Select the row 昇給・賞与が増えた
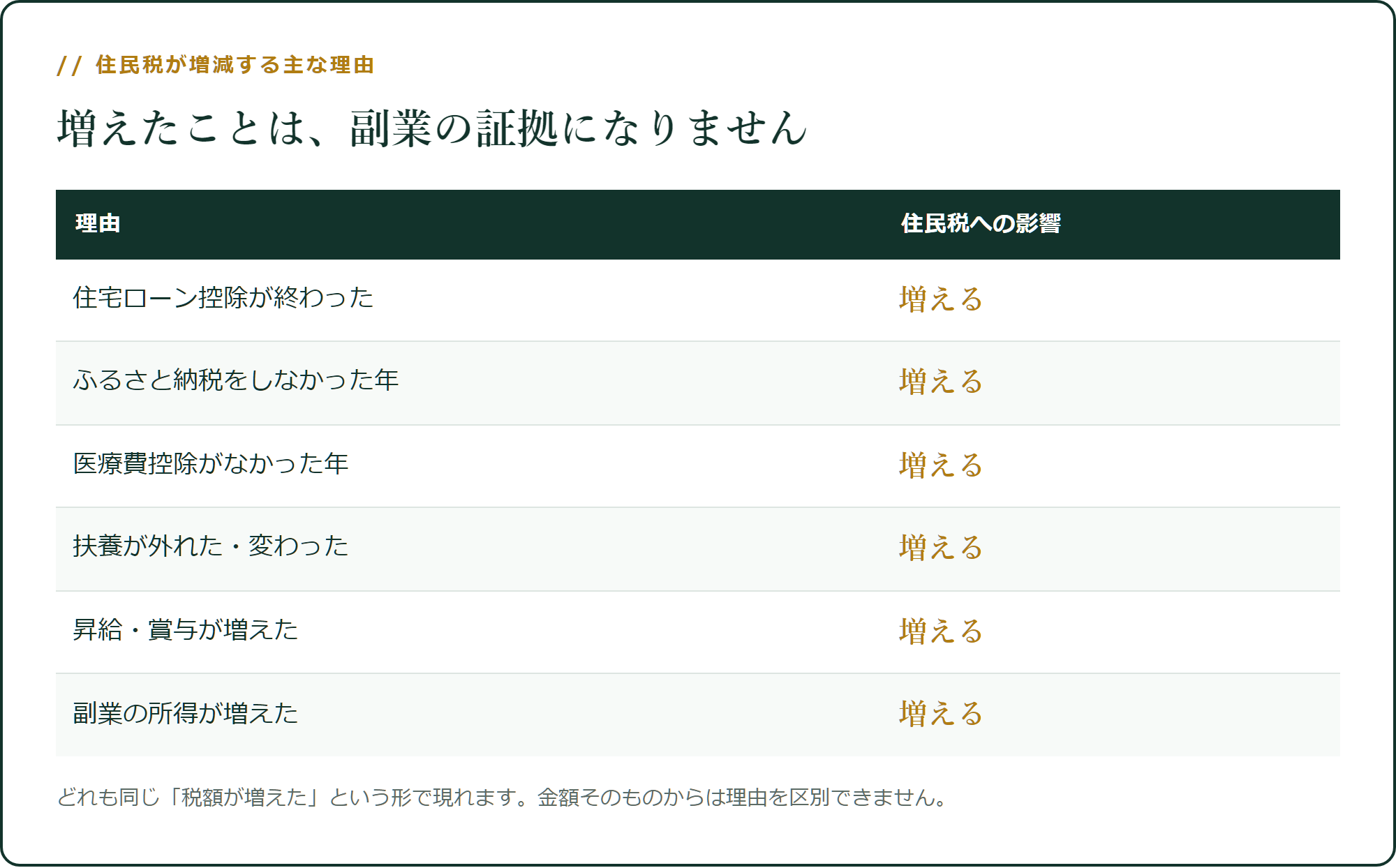 click(698, 632)
